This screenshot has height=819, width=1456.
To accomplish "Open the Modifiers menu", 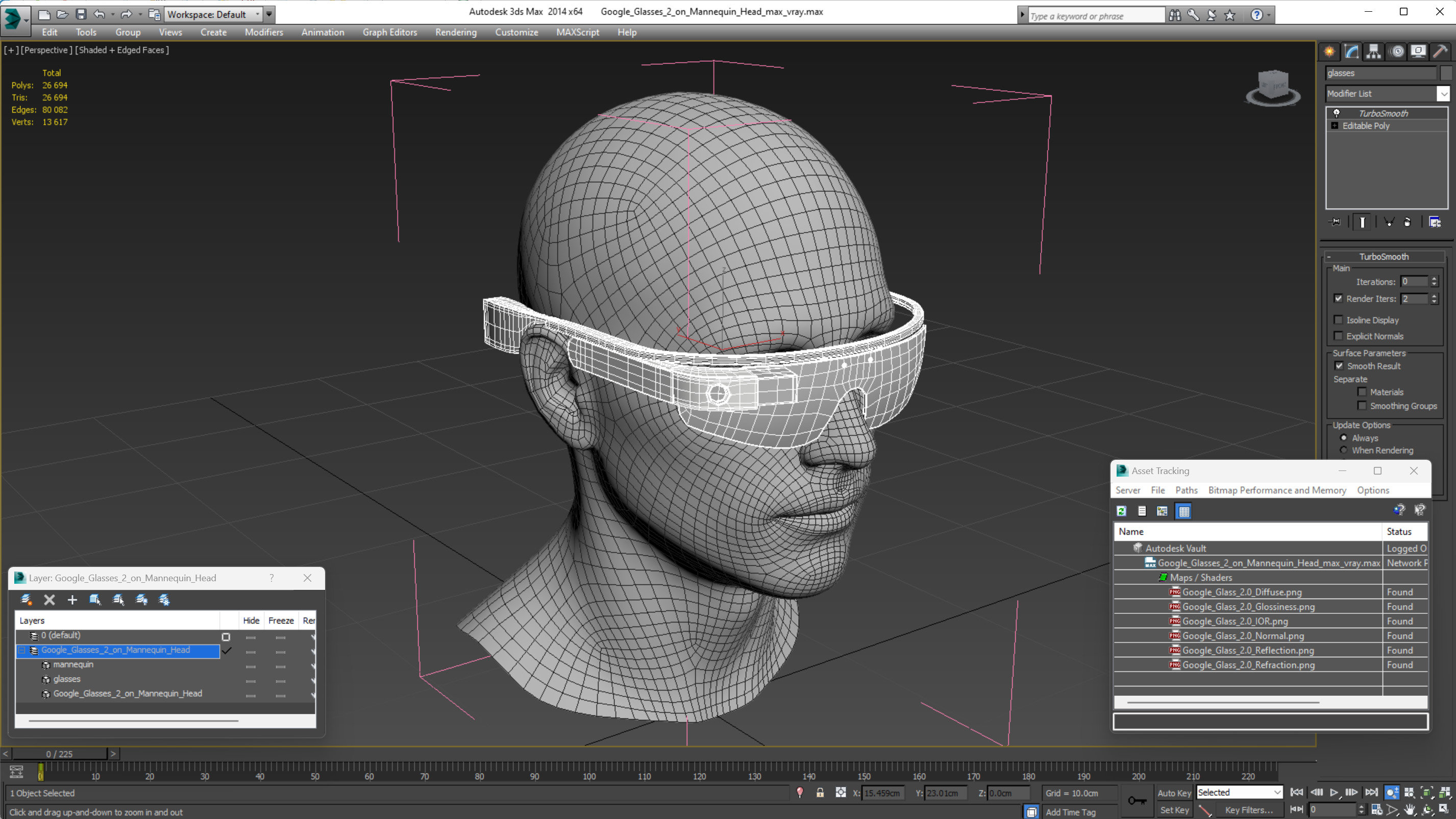I will coord(264,32).
